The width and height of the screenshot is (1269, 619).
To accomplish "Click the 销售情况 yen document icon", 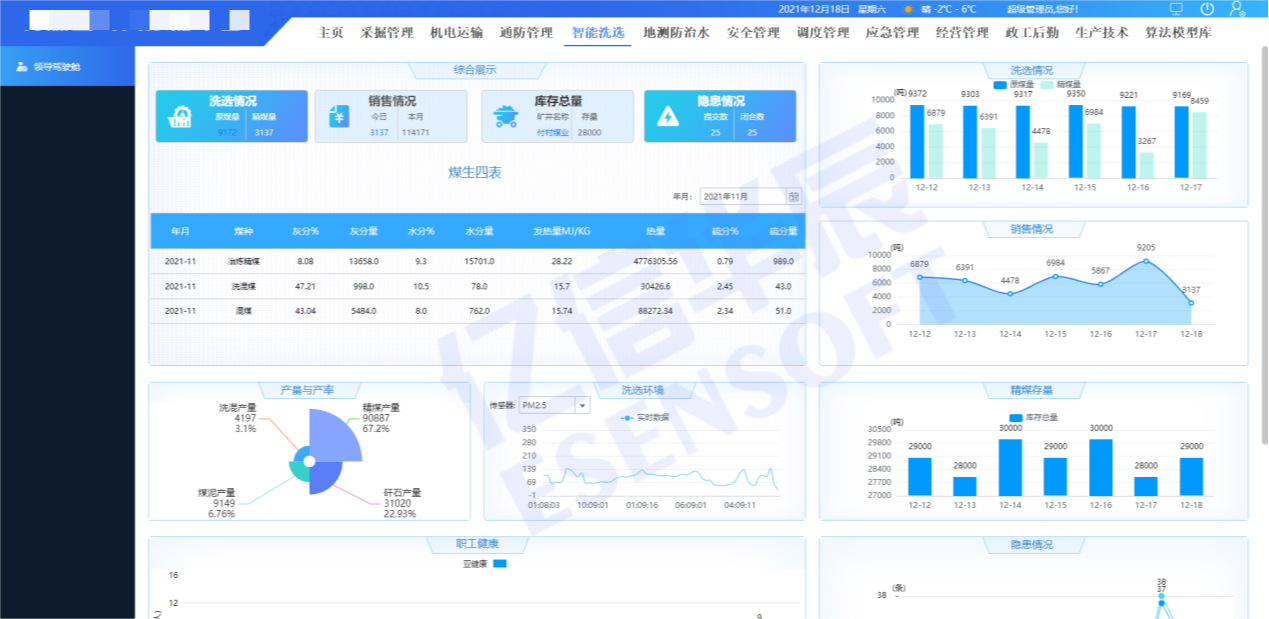I will 338,116.
